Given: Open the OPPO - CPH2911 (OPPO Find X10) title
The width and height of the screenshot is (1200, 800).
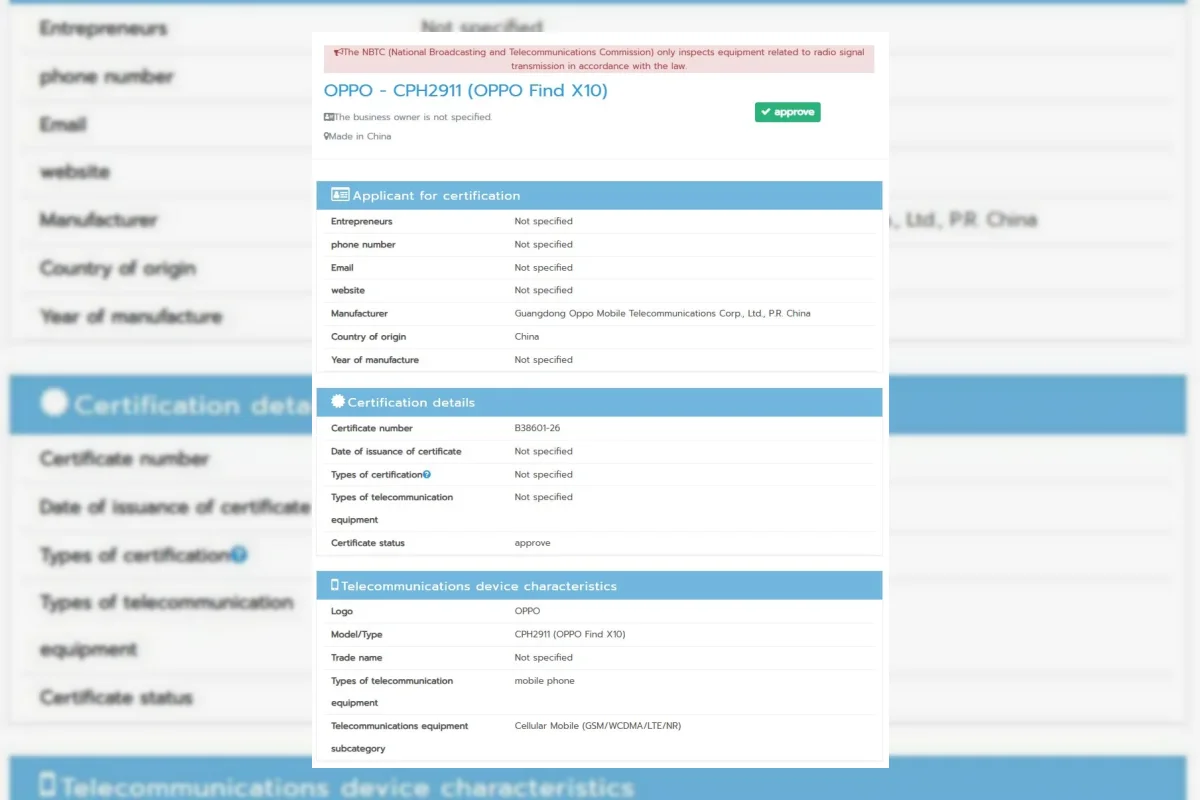Looking at the screenshot, I should (466, 90).
